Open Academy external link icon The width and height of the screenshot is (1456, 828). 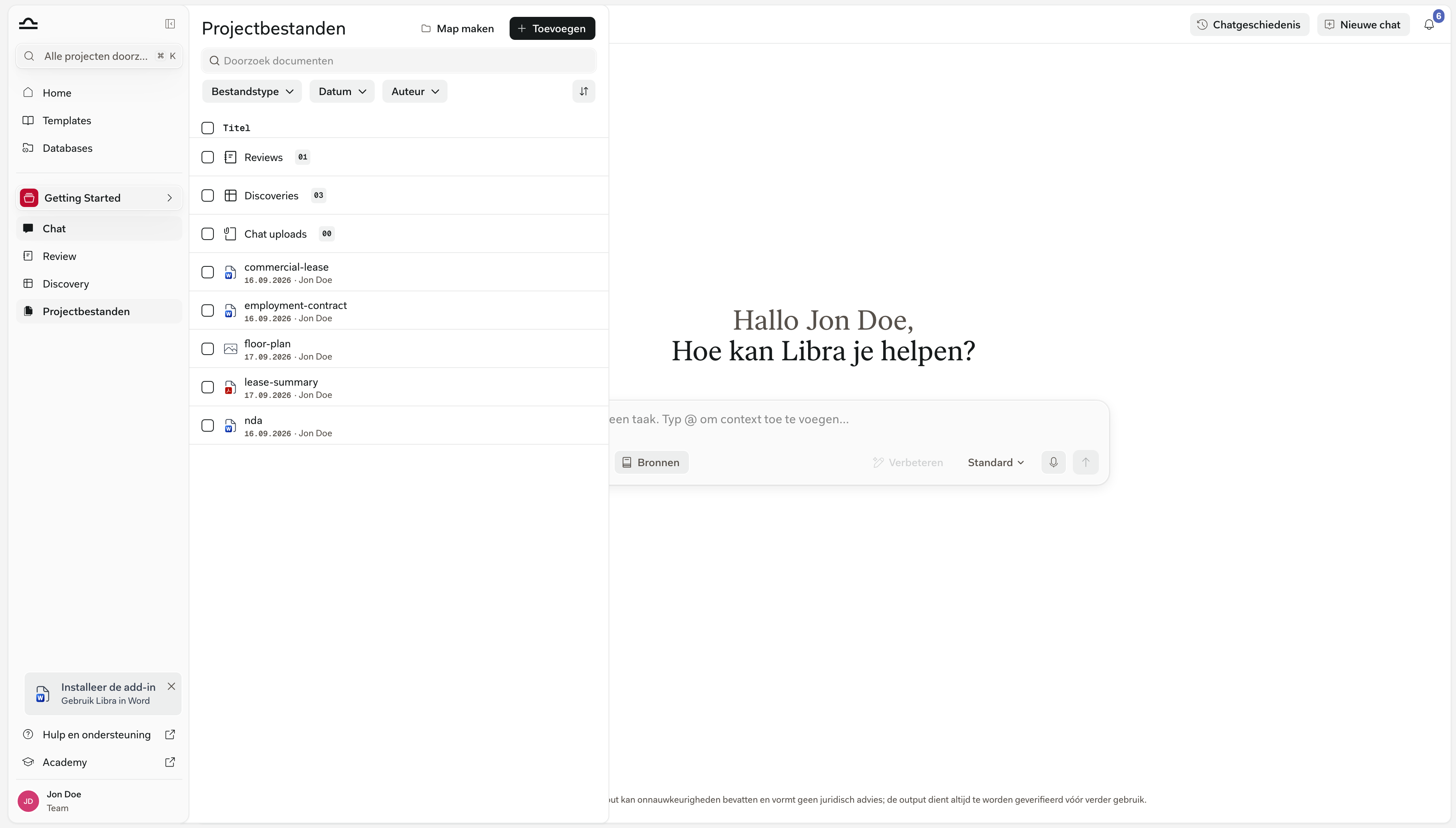(x=170, y=761)
